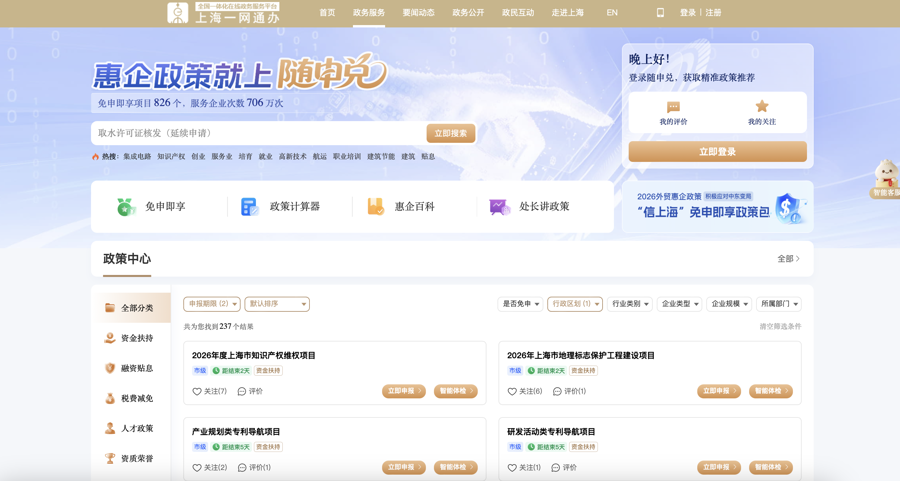Expand the 行业类别 dropdown filter

click(630, 304)
